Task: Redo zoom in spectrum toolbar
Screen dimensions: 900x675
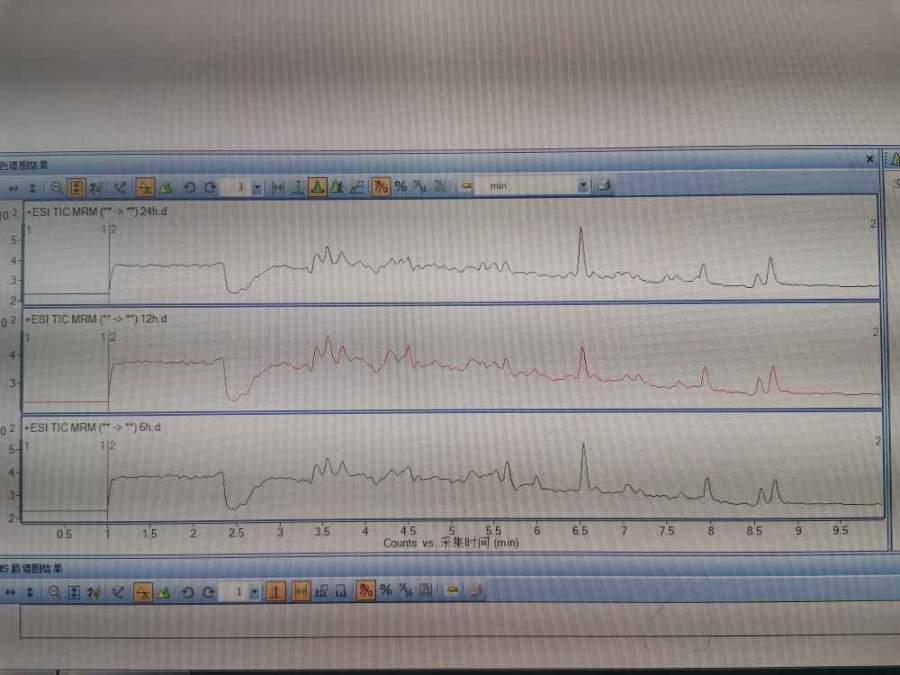Action: click(x=208, y=592)
